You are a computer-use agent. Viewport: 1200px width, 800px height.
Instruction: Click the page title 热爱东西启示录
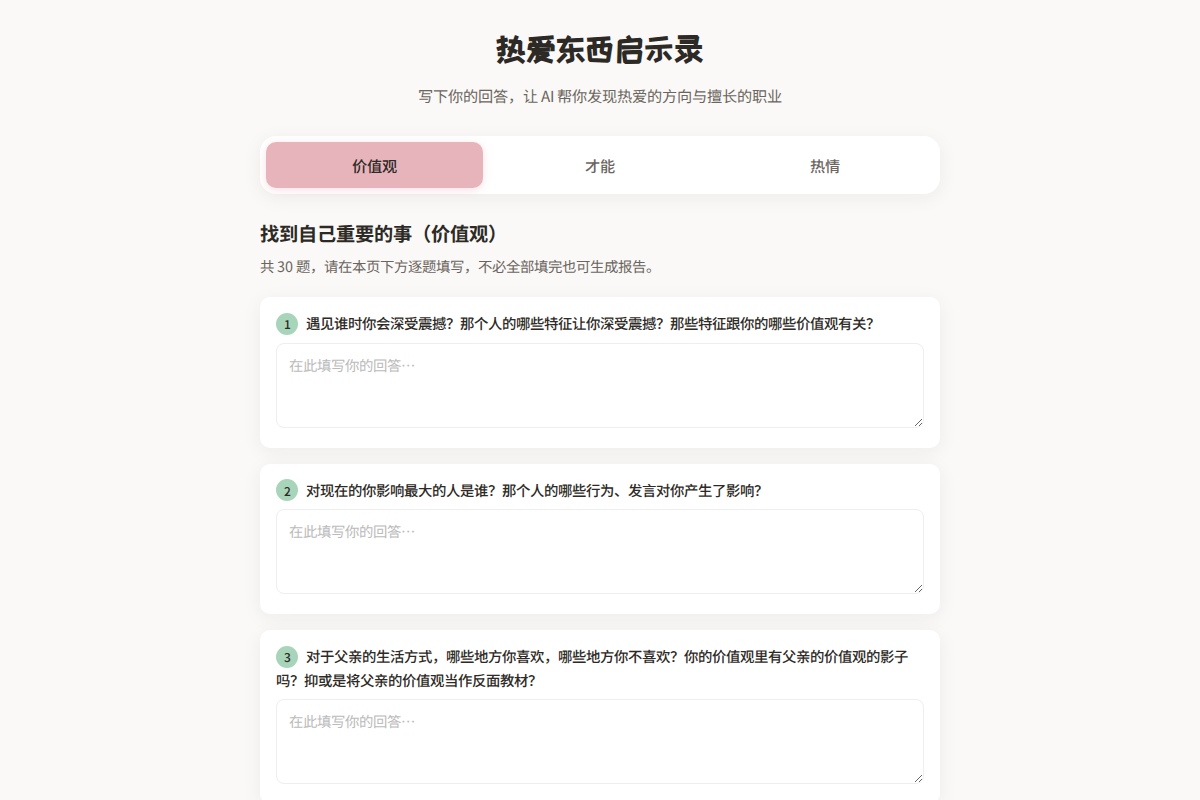coord(599,49)
